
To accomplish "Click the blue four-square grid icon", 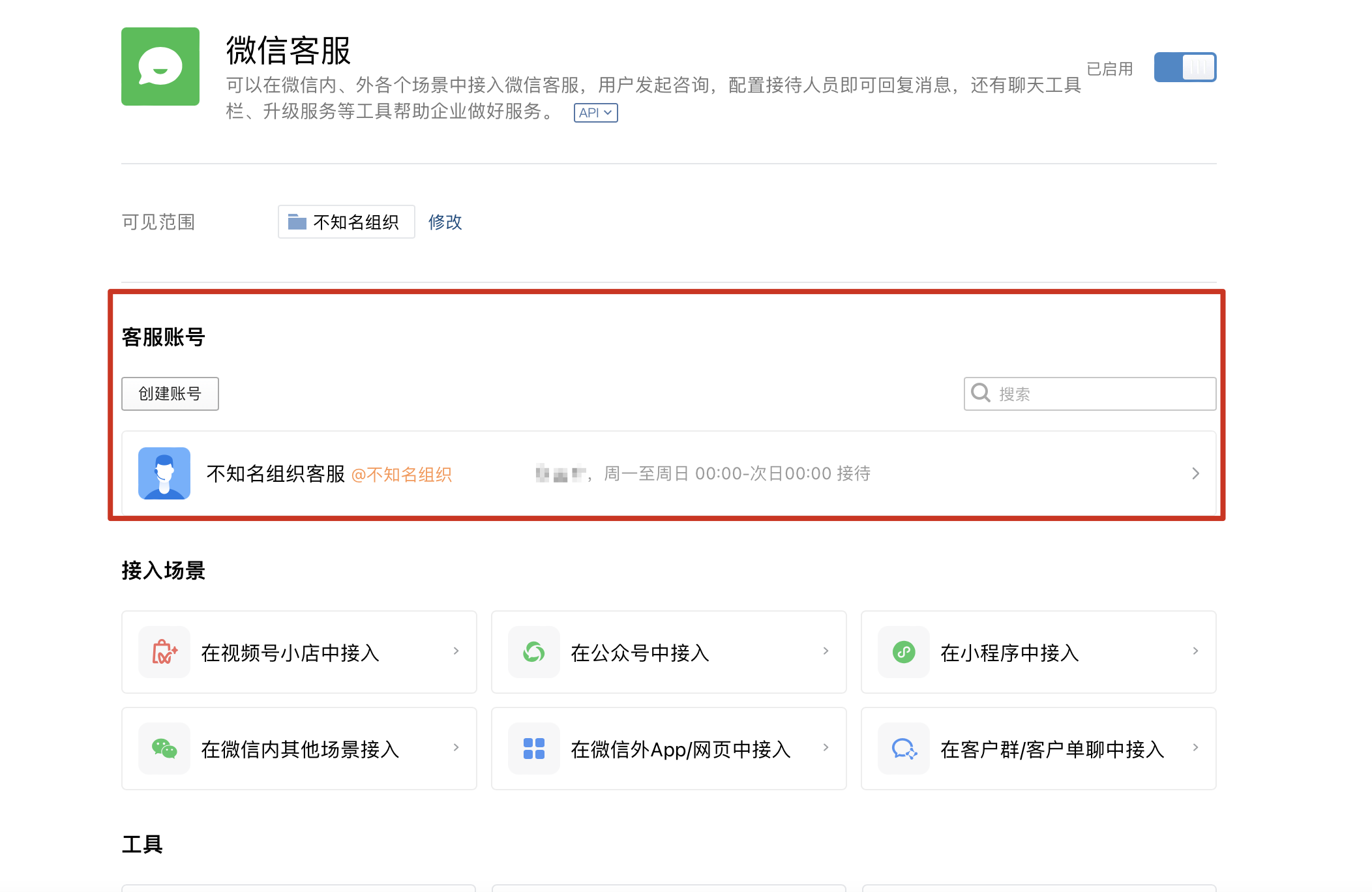I will pyautogui.click(x=534, y=749).
